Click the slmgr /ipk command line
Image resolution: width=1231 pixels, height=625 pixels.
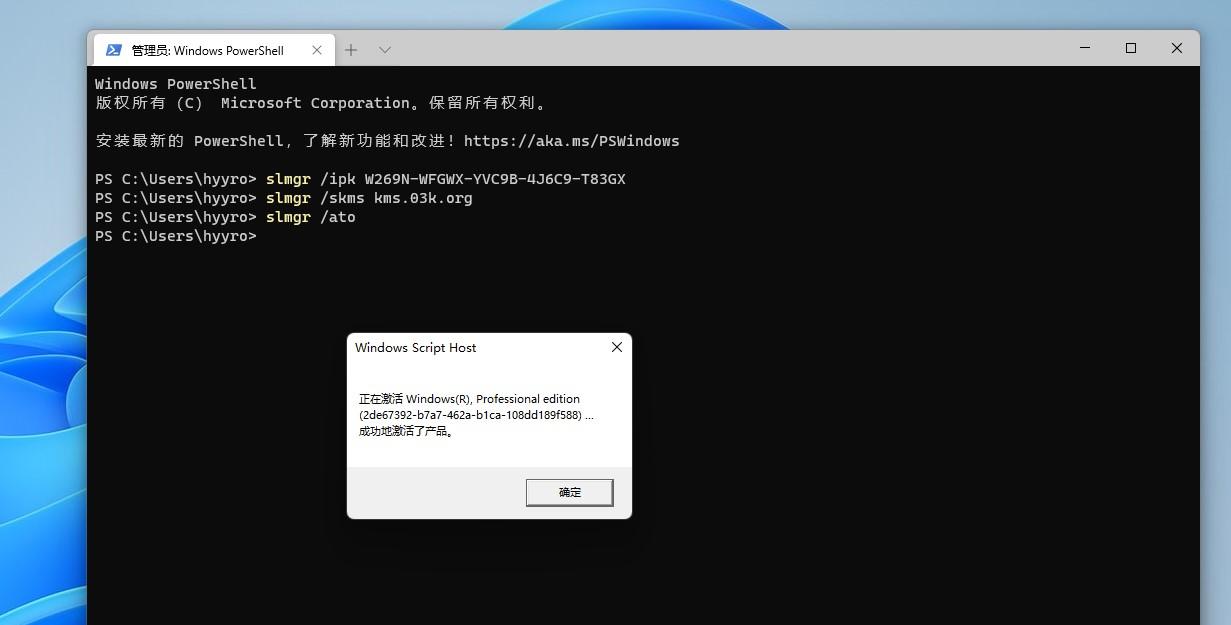(360, 179)
